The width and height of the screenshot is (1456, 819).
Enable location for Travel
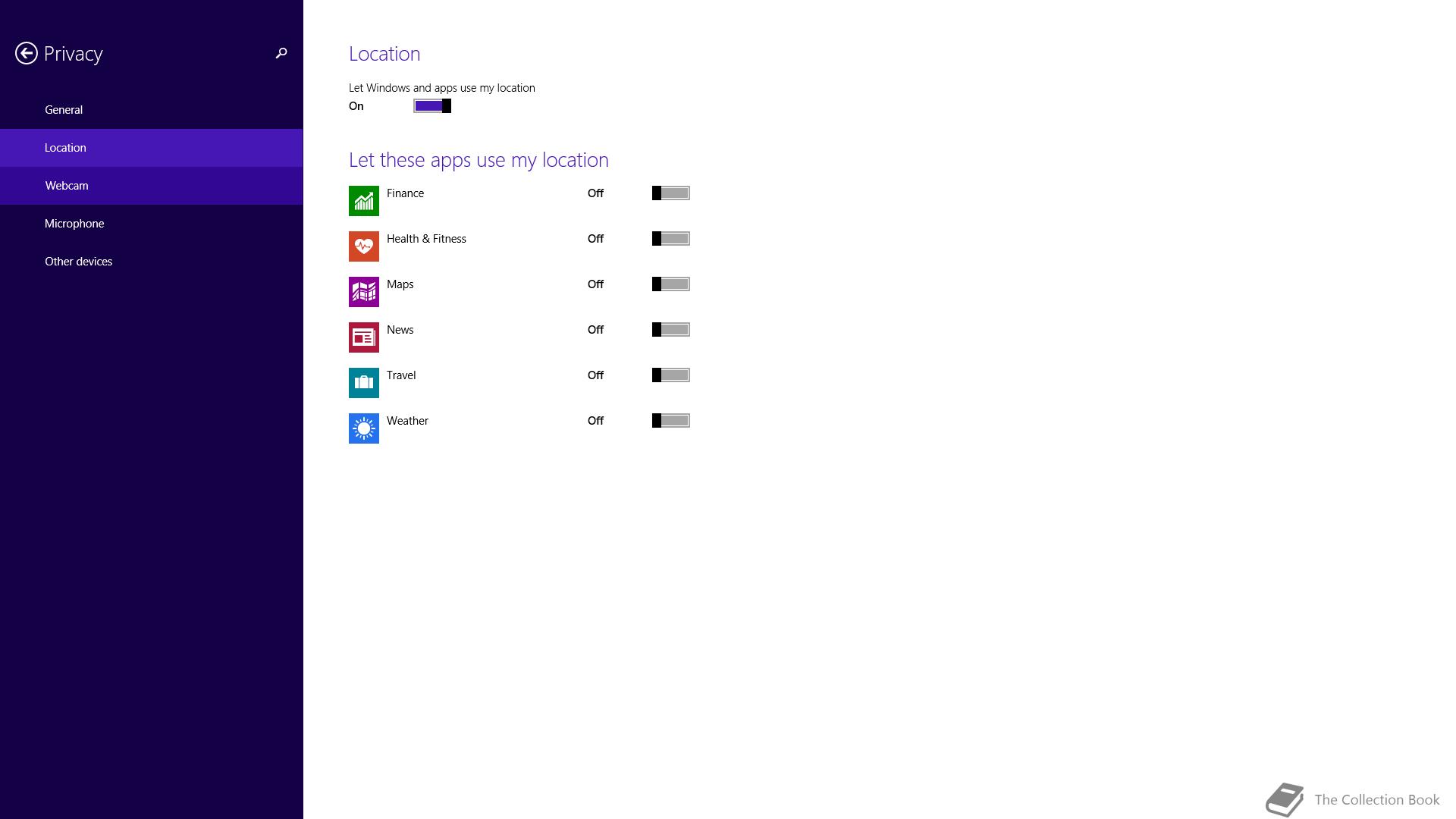671,375
